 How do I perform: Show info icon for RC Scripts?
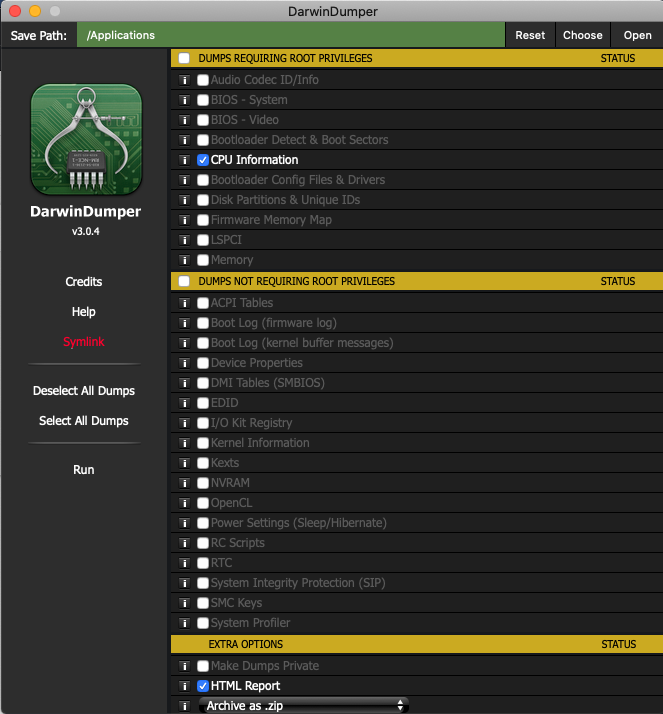click(x=184, y=544)
